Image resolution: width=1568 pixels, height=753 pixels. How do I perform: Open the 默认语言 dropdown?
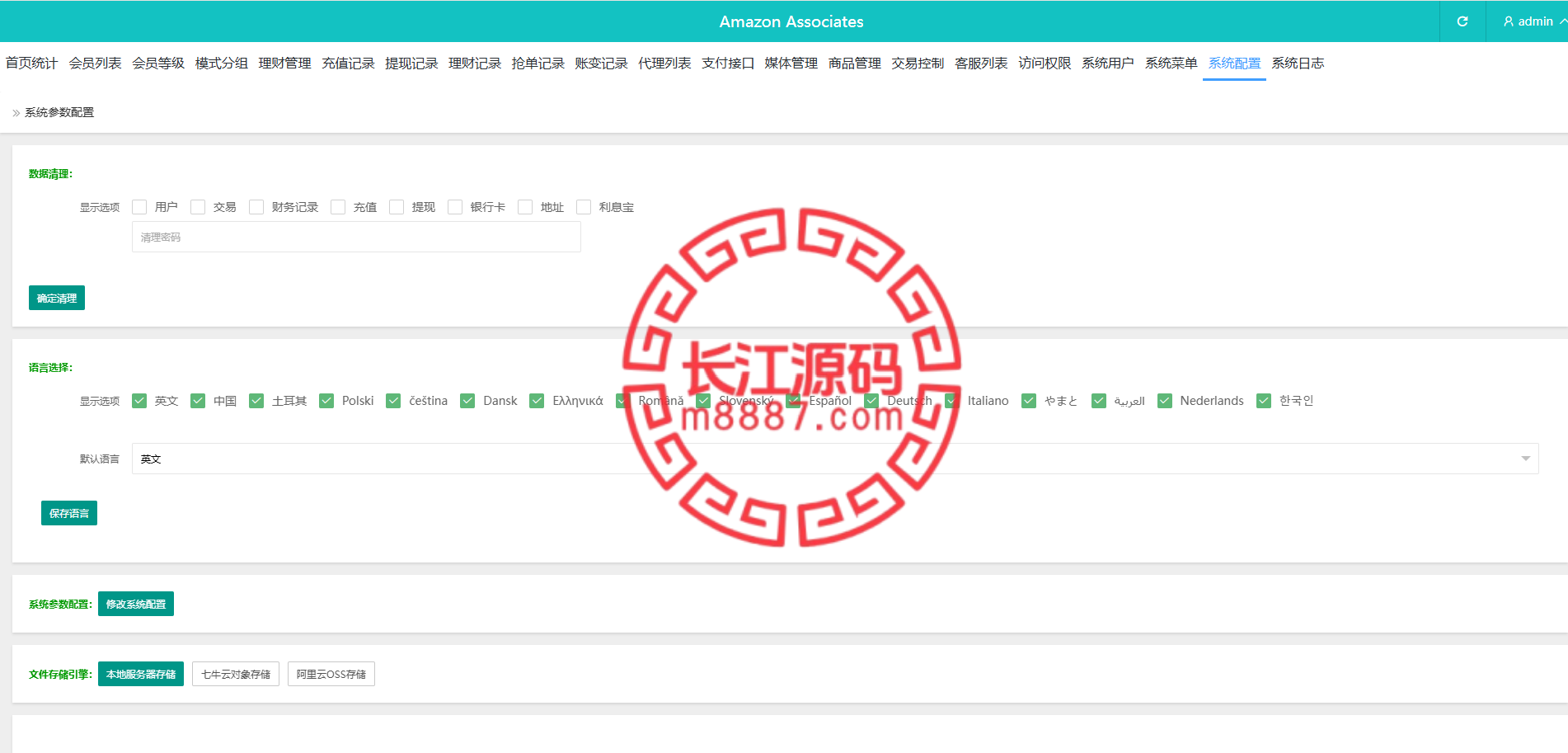(835, 459)
